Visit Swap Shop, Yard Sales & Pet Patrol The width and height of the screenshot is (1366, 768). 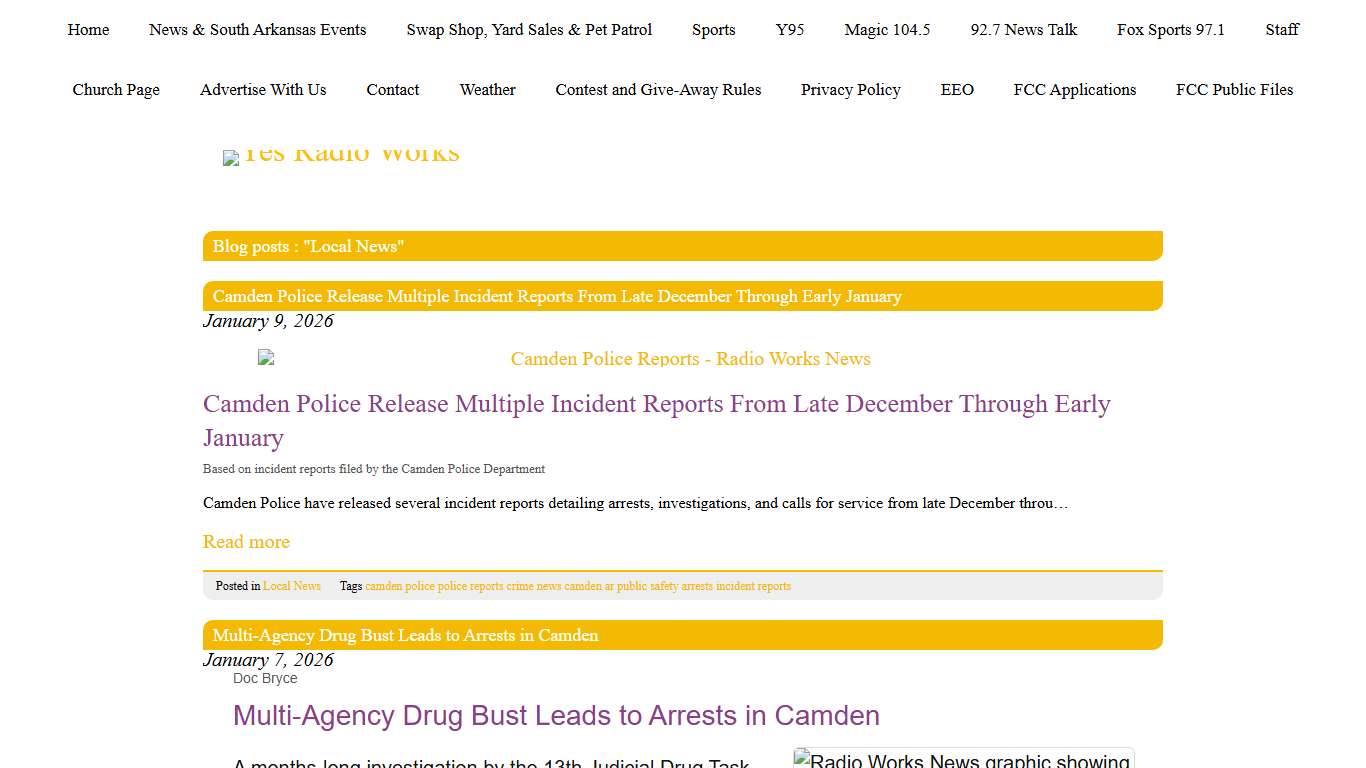click(529, 30)
